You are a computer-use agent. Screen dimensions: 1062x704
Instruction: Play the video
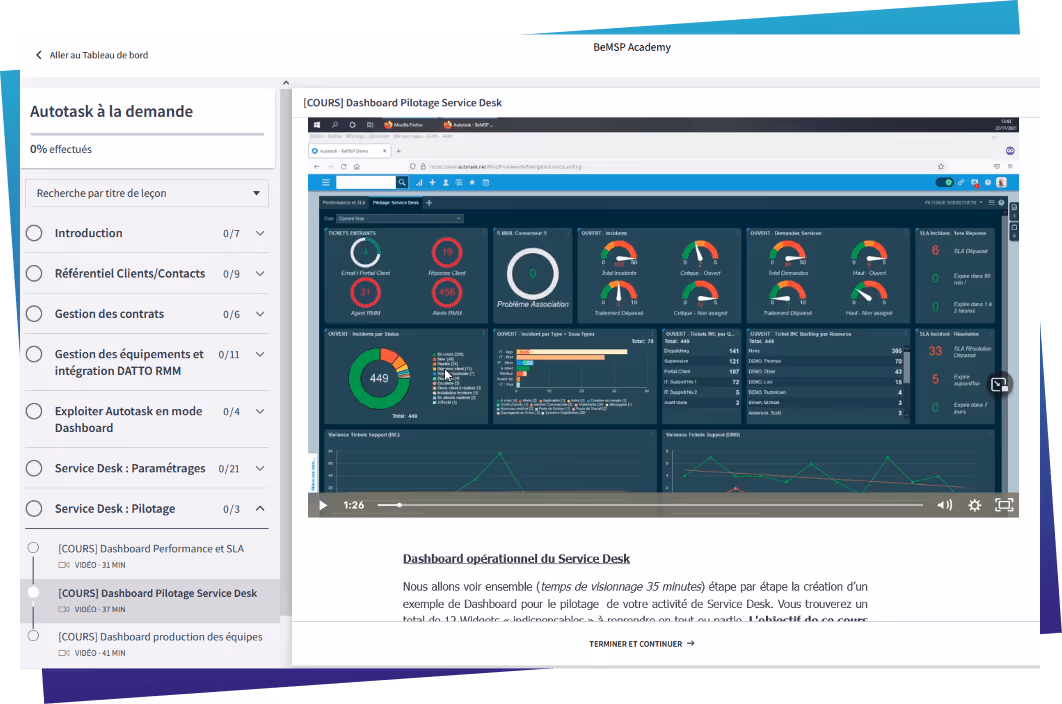tap(323, 505)
